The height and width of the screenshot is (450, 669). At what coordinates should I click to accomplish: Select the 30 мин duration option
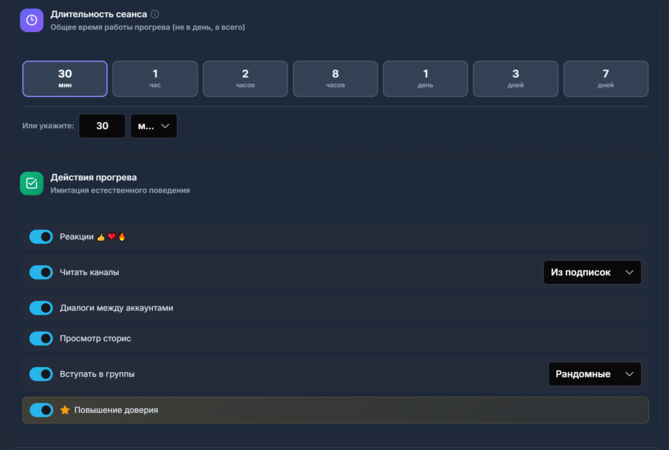click(65, 79)
